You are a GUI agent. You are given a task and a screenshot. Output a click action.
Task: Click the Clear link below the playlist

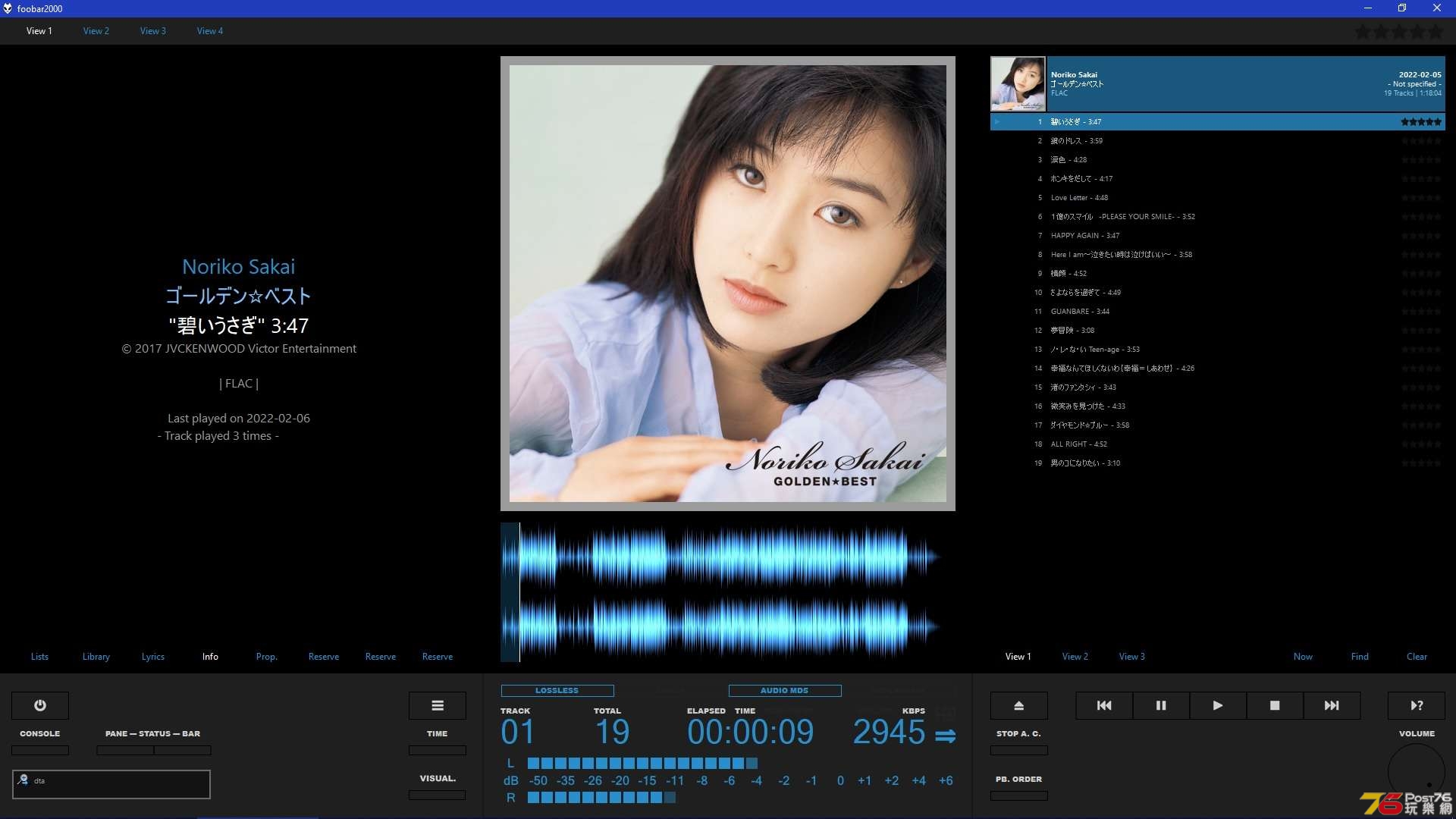pyautogui.click(x=1417, y=657)
